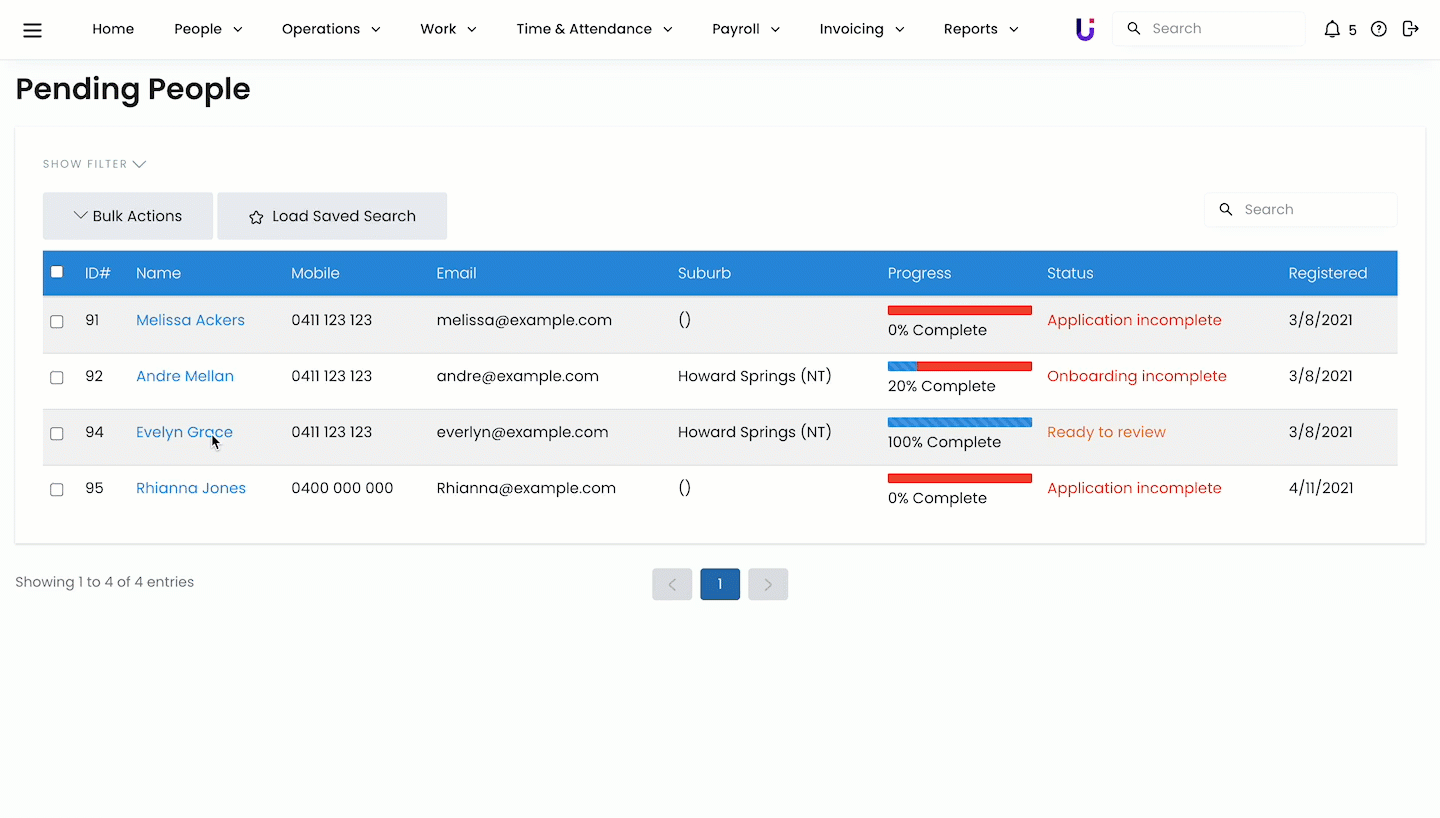Screen dimensions: 1440x818
Task: Tick the checkbox for Melissa Ackers
Action: point(57,322)
